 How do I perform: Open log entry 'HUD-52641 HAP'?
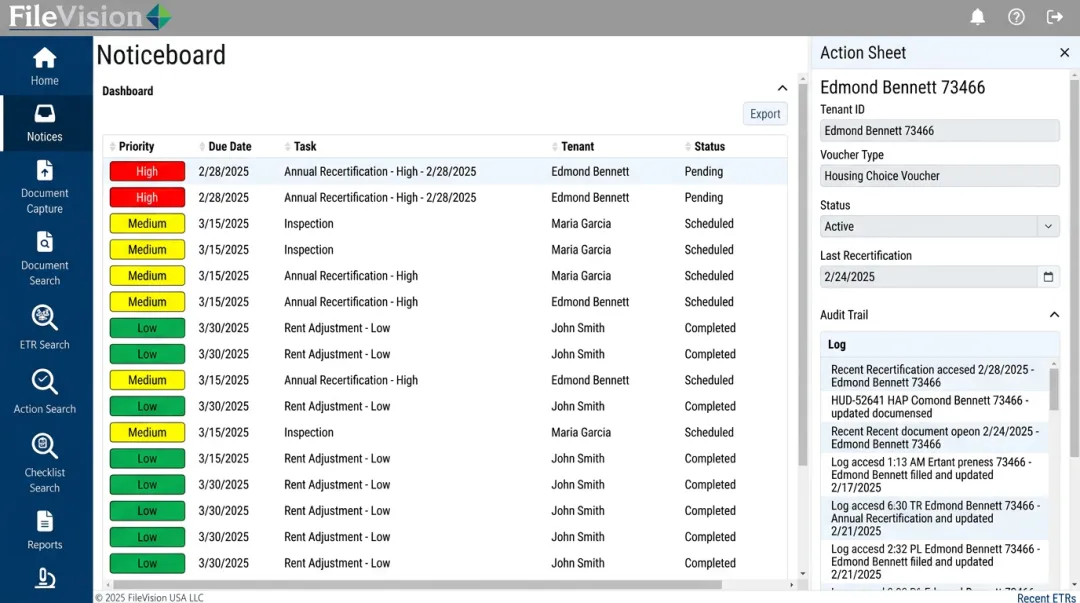tap(935, 407)
